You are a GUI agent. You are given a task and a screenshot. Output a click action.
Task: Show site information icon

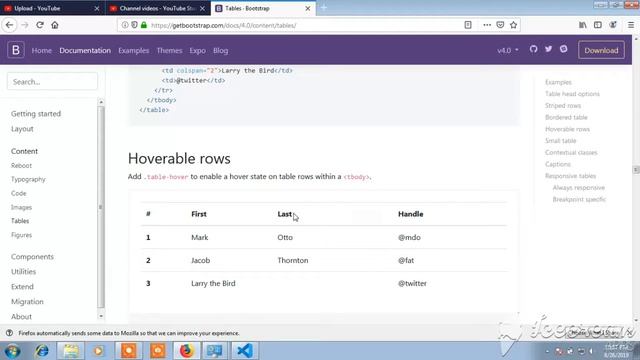[x=125, y=25]
